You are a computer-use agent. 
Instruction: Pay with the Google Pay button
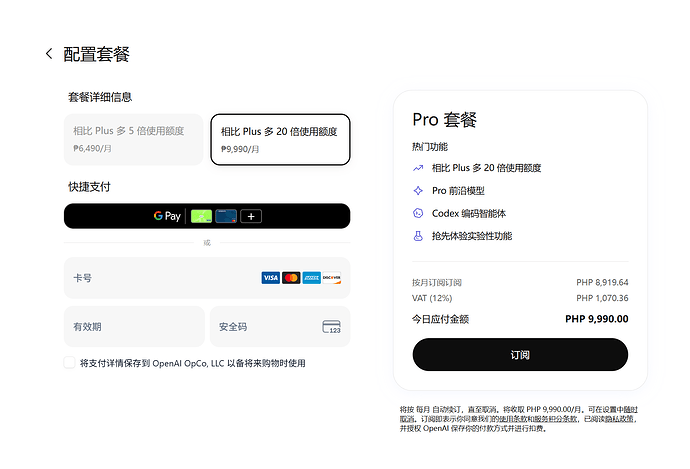[207, 216]
